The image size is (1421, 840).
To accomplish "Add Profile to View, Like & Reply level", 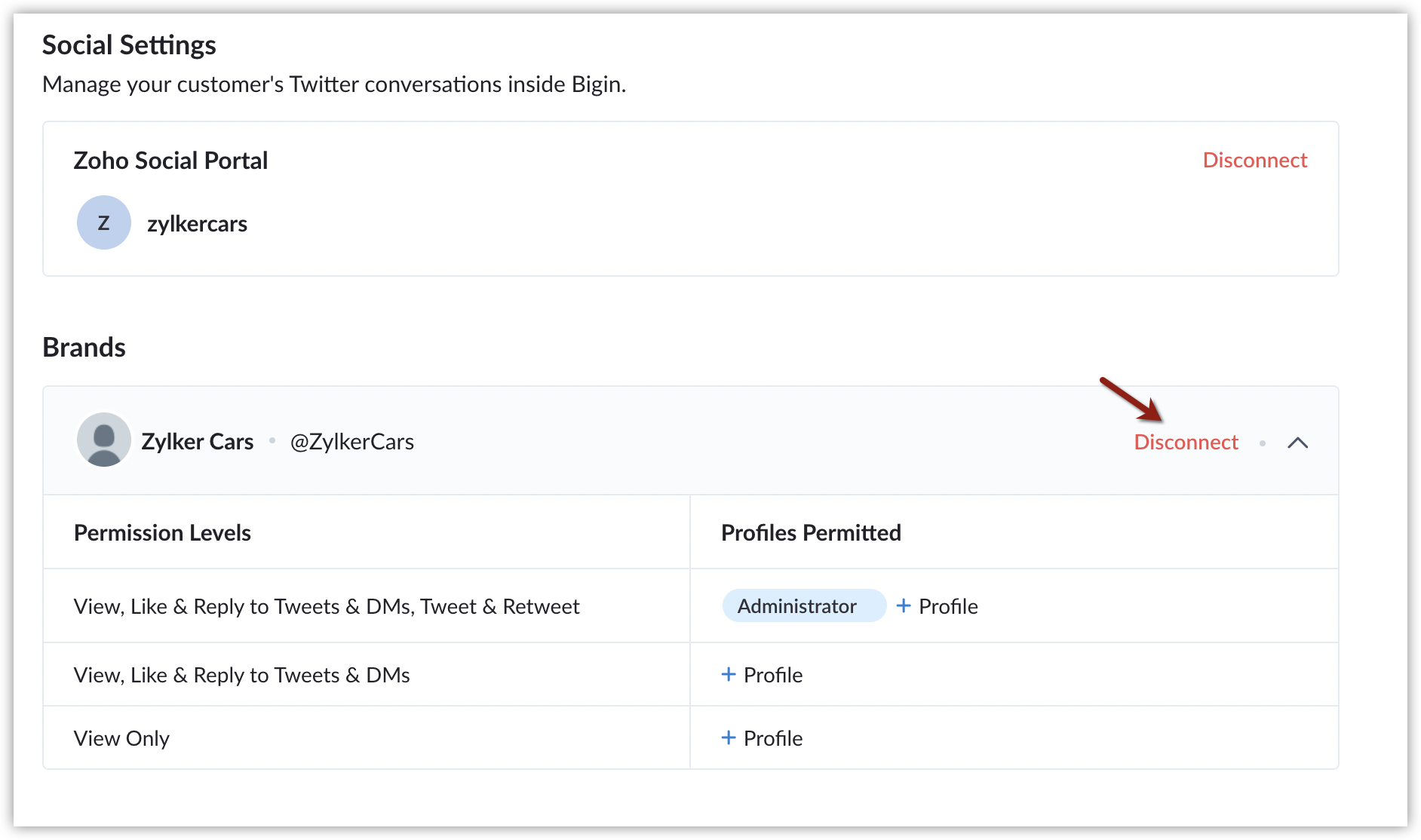I will [762, 675].
